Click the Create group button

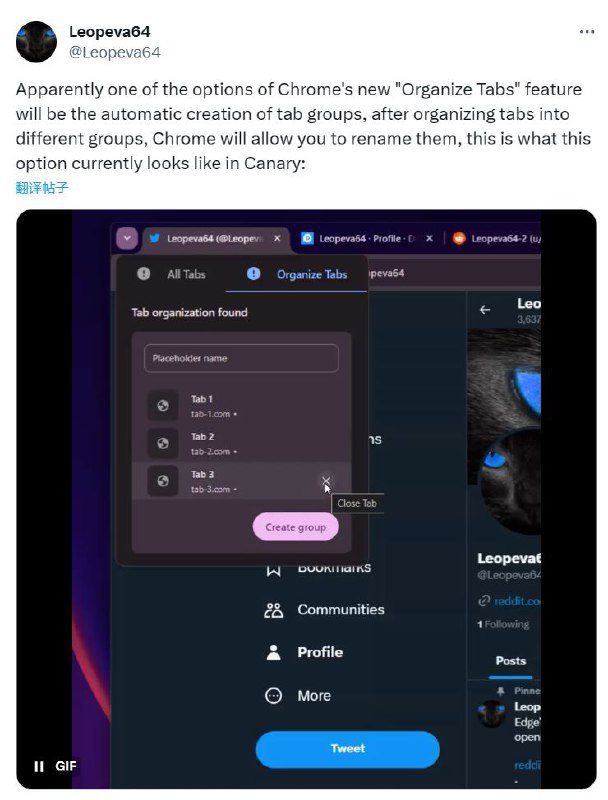[295, 527]
